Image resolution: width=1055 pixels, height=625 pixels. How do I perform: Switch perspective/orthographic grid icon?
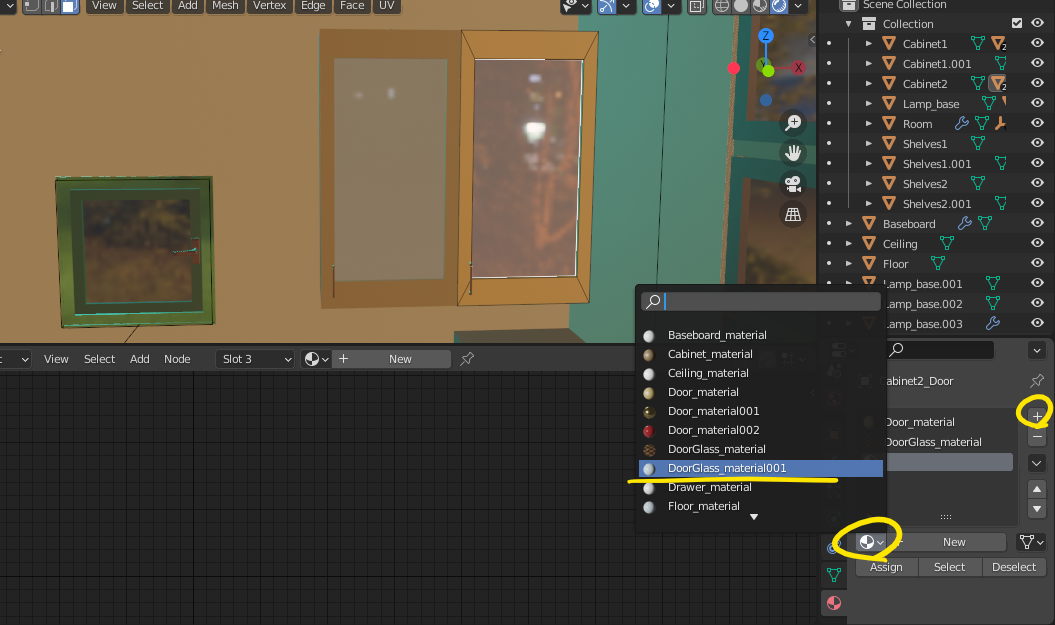pyautogui.click(x=793, y=215)
